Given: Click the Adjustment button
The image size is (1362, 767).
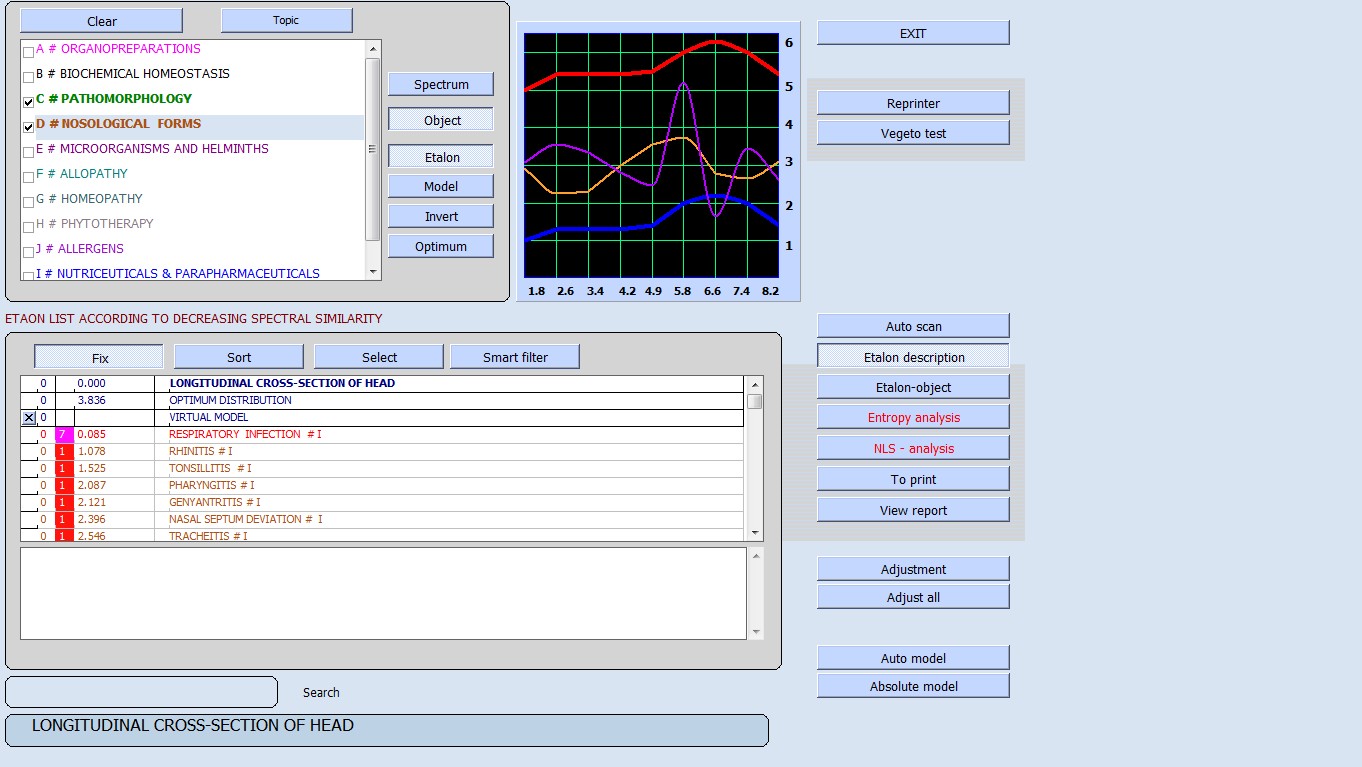Looking at the screenshot, I should (x=913, y=569).
